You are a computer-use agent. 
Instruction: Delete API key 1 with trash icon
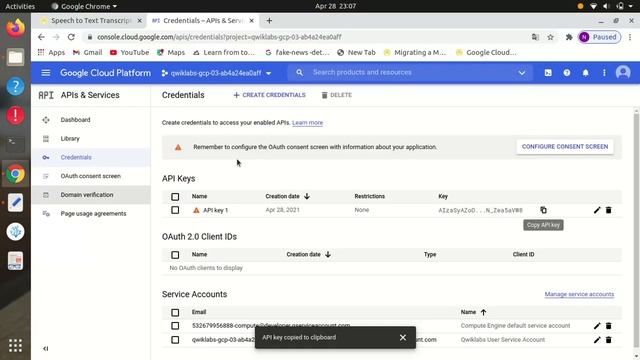click(608, 210)
